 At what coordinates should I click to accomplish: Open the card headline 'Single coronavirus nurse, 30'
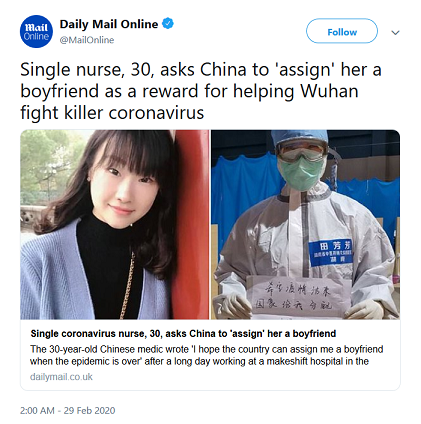pos(183,334)
